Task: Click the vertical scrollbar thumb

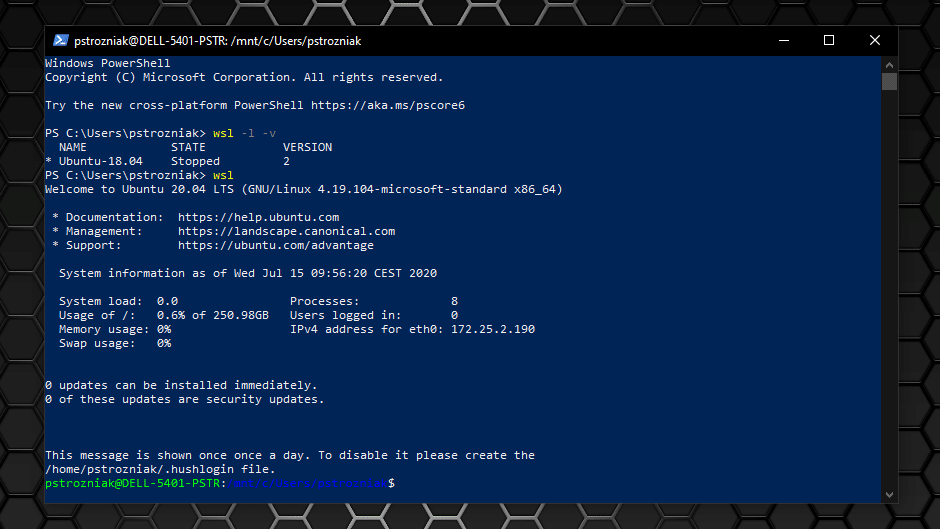Action: [x=889, y=81]
